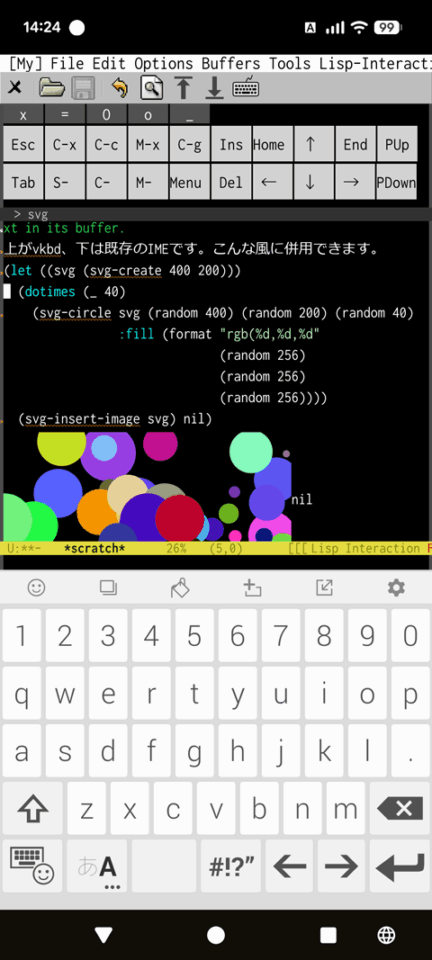Image resolution: width=432 pixels, height=960 pixels.
Task: Tap the enter return key
Action: tap(401, 866)
